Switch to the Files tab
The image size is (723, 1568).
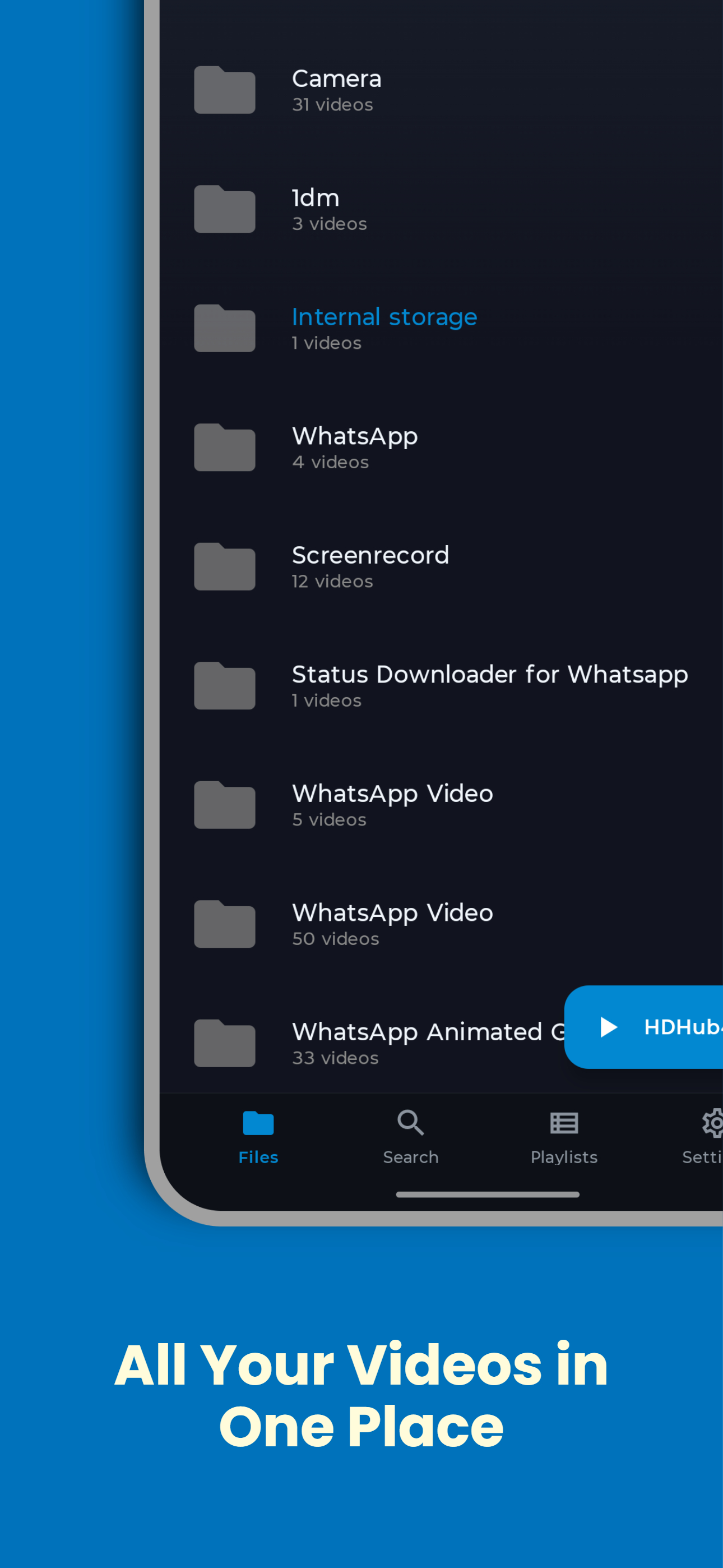click(x=258, y=1137)
